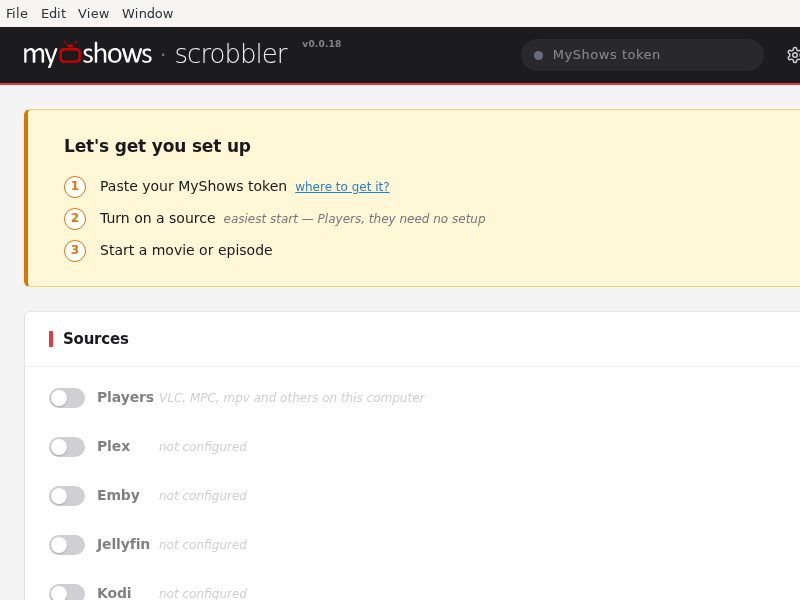The width and height of the screenshot is (800, 600).
Task: Open the Edit menu
Action: pos(53,13)
